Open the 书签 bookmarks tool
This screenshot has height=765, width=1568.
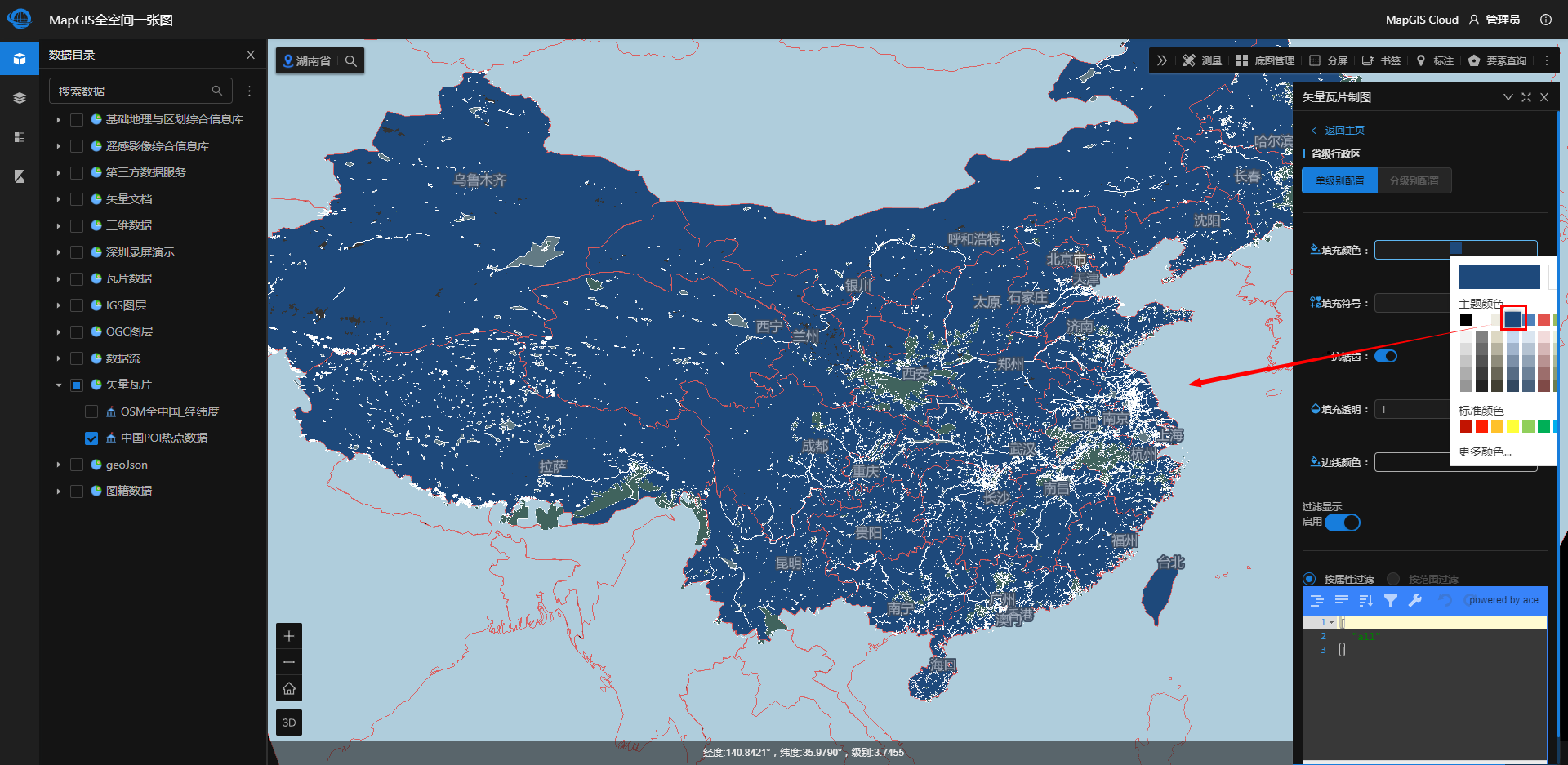[1381, 60]
